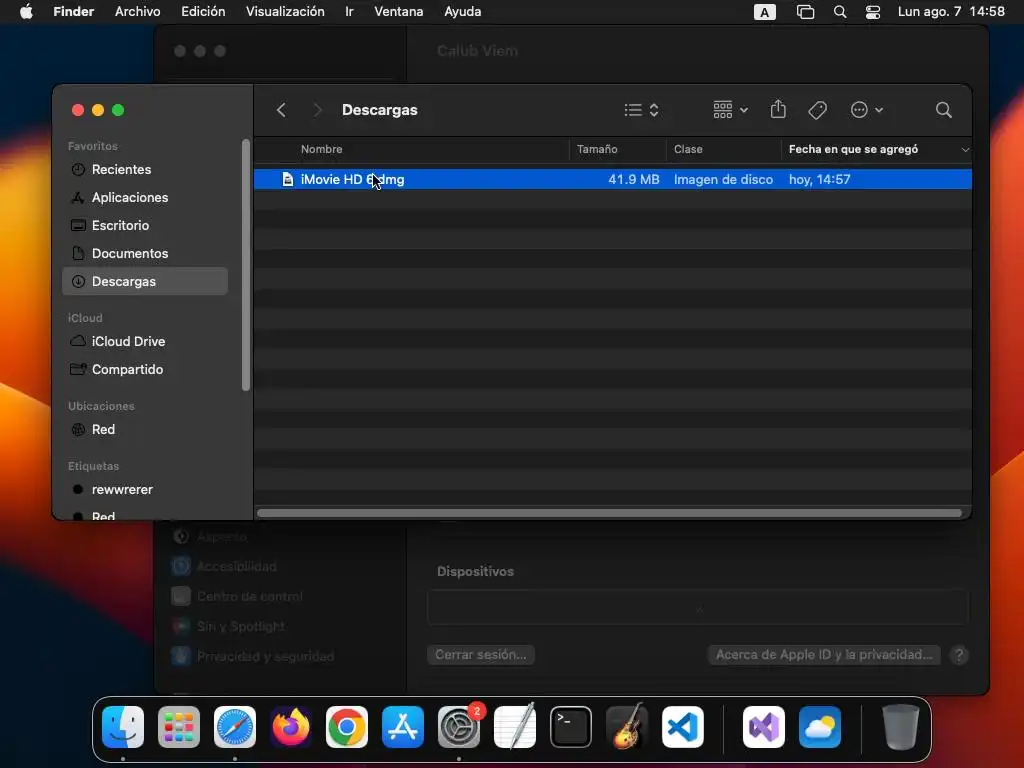Image resolution: width=1024 pixels, height=768 pixels.
Task: Open Visual Studio from the Dock
Action: pos(764,727)
